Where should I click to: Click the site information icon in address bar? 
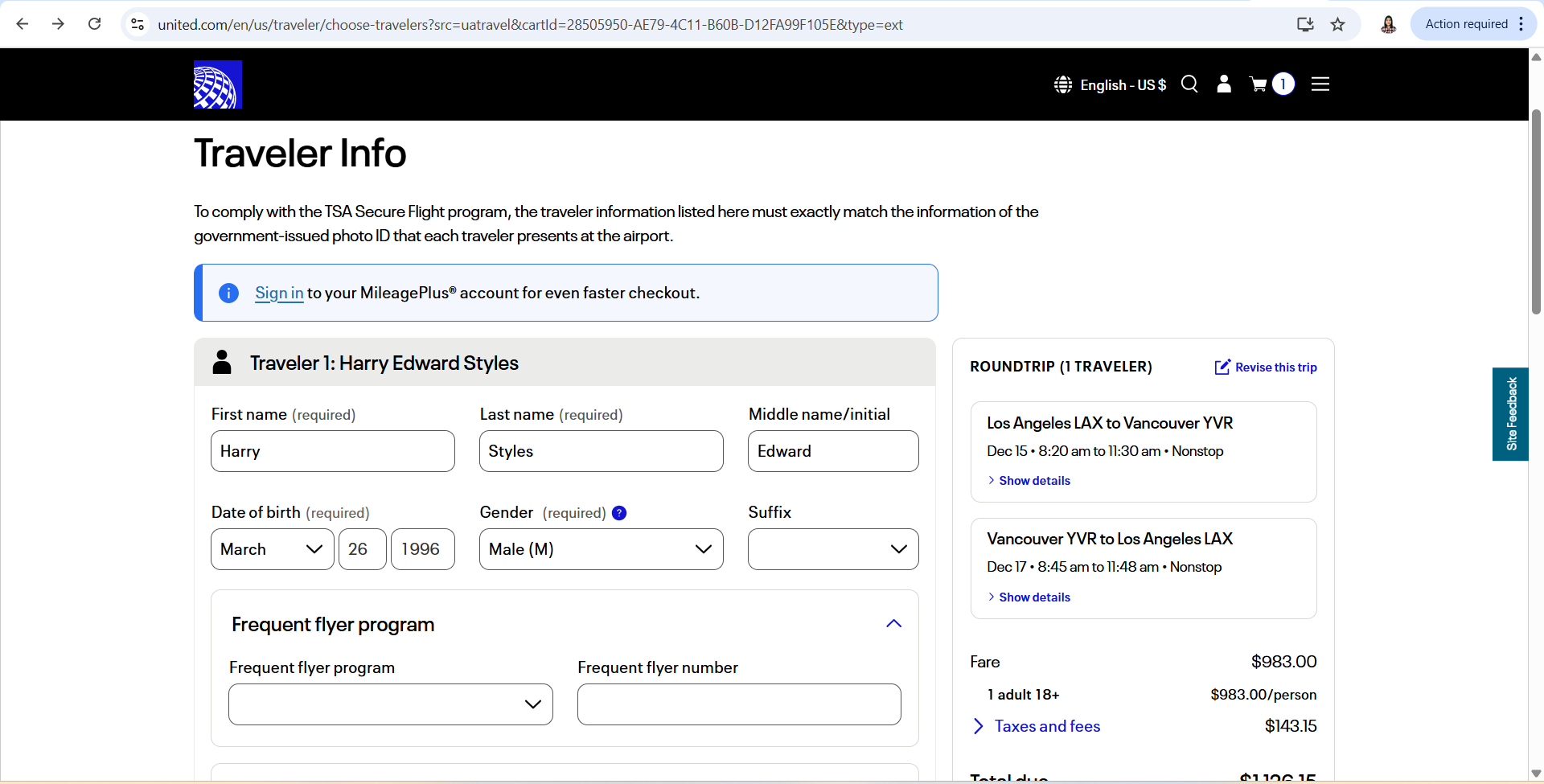[138, 24]
